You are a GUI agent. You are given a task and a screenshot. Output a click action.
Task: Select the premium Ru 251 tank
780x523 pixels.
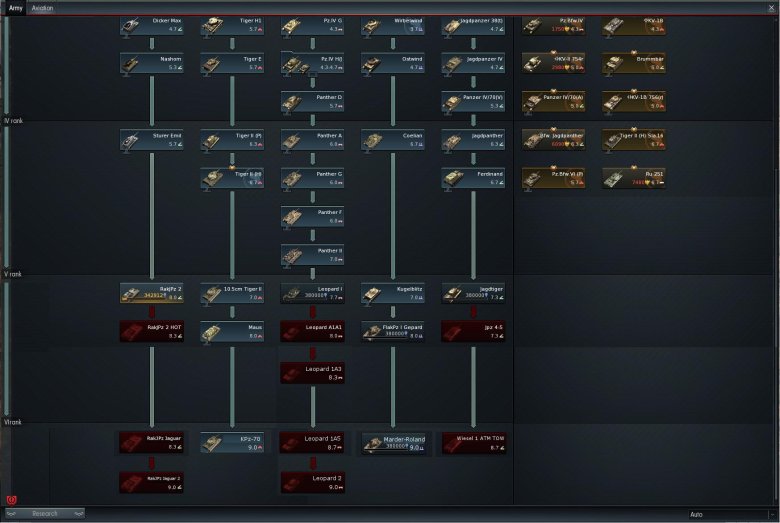click(x=633, y=178)
